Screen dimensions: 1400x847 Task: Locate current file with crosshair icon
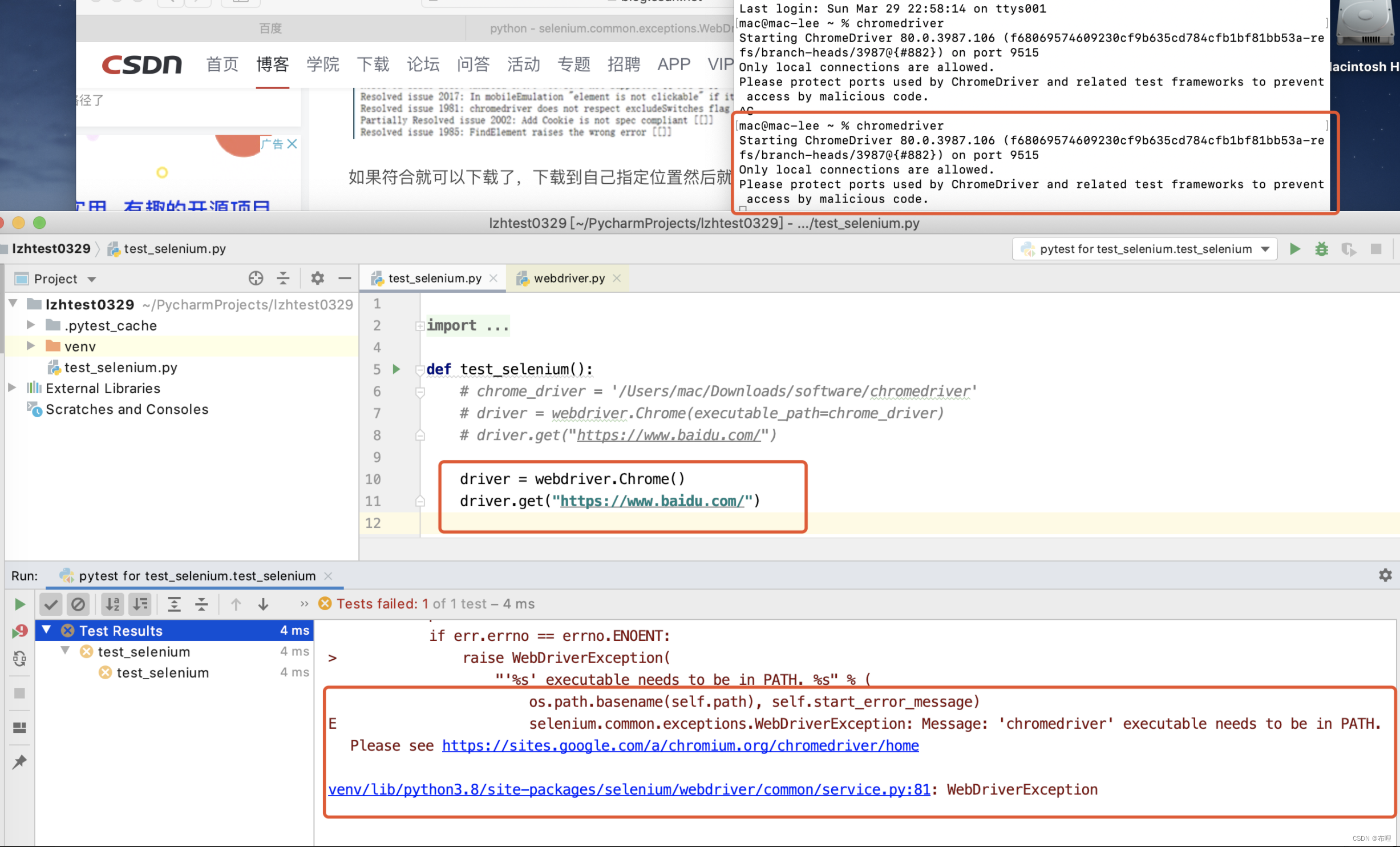pyautogui.click(x=256, y=278)
